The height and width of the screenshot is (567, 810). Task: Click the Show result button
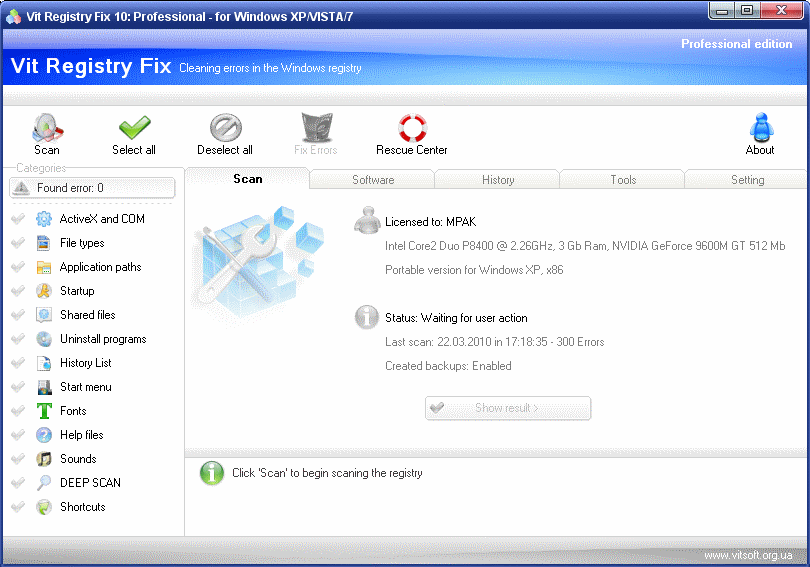point(508,408)
